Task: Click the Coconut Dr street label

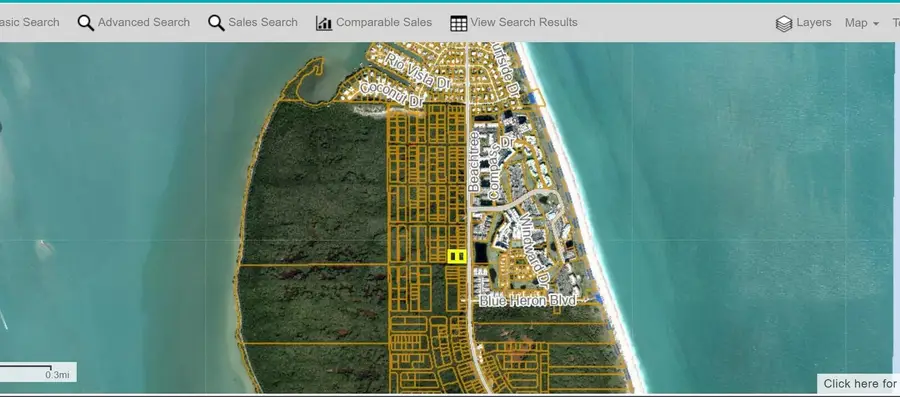Action: 391,94
